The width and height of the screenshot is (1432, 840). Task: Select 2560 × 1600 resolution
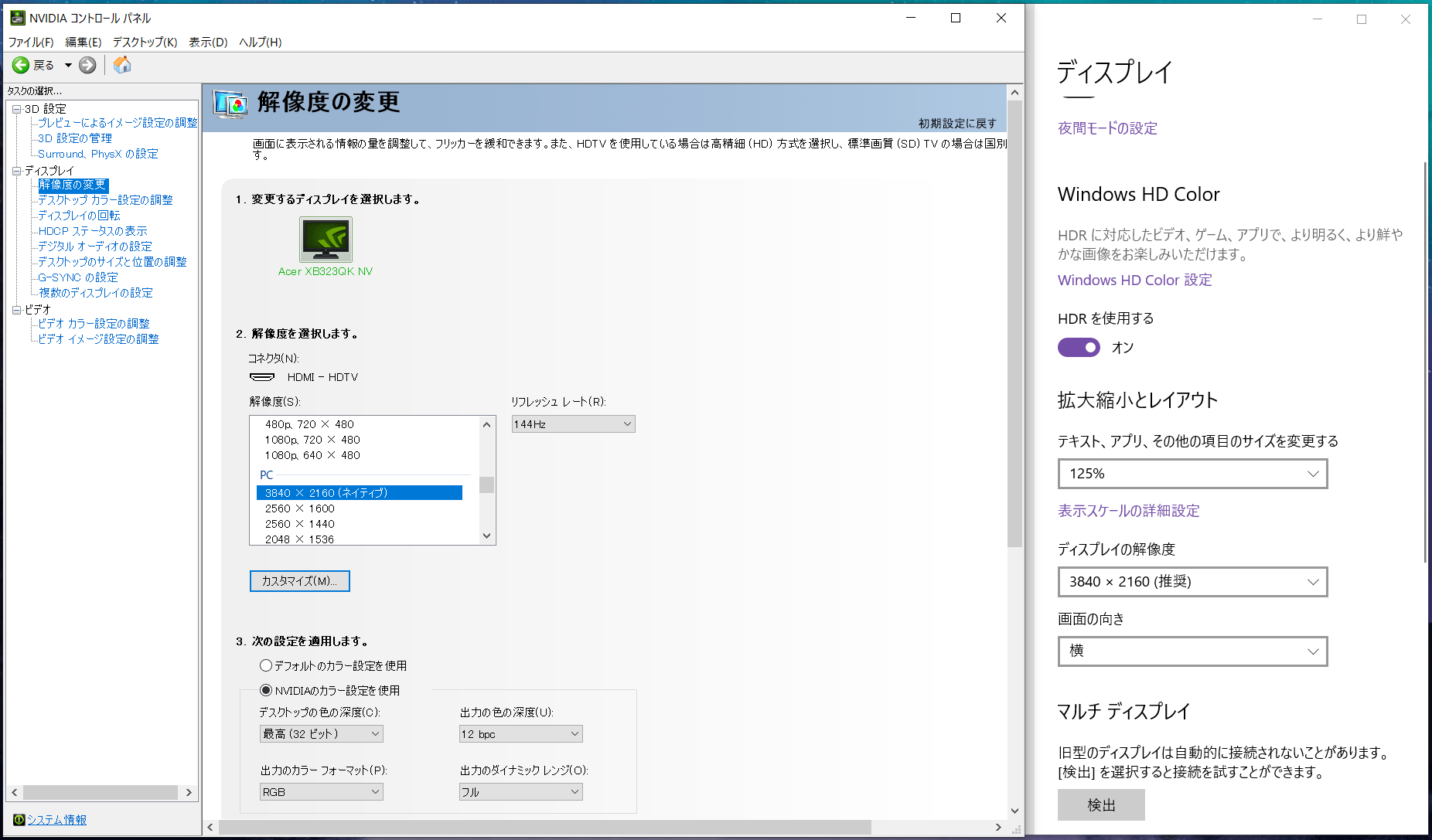click(300, 508)
